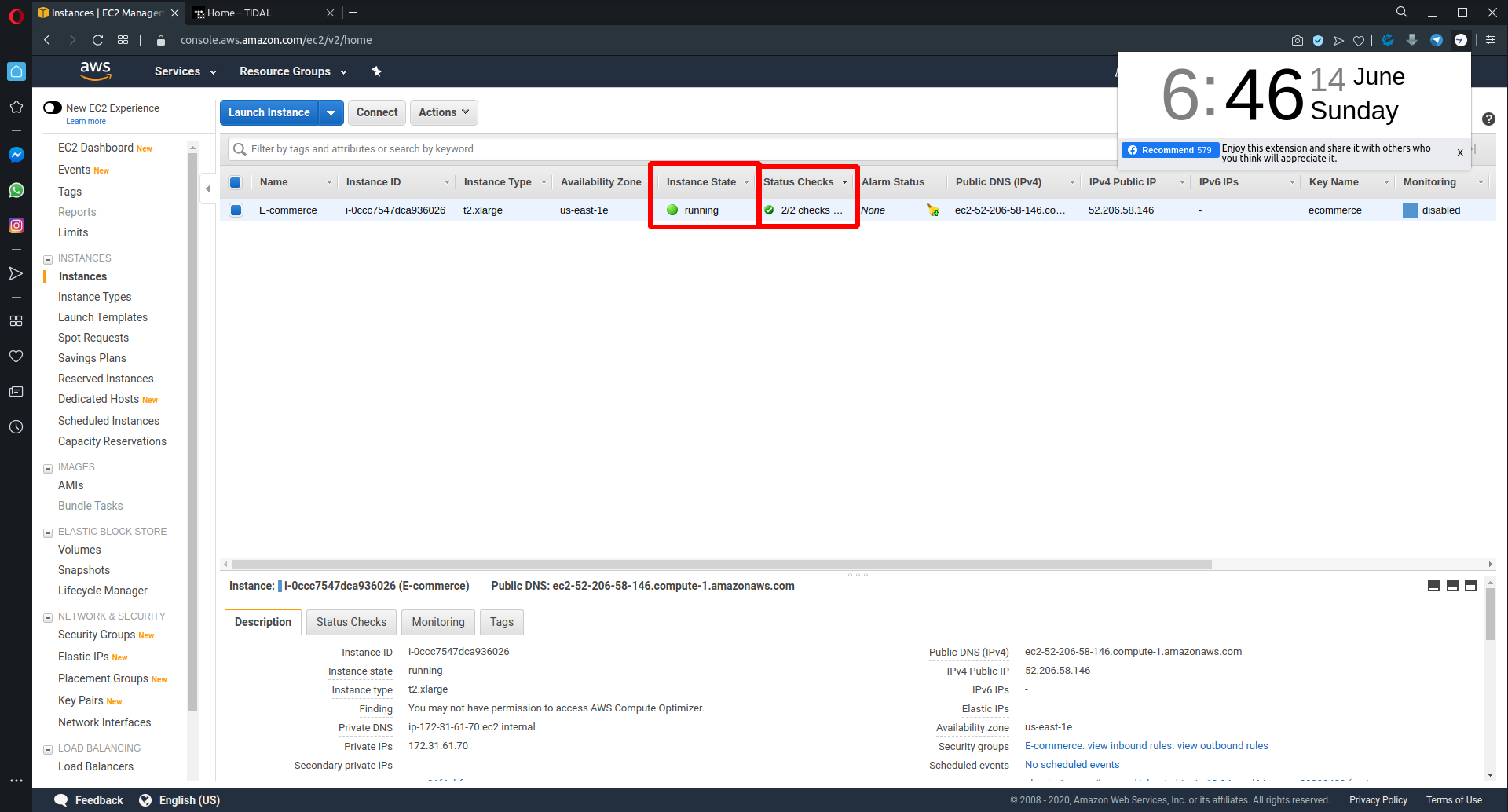Click the Learn more link

(x=86, y=122)
